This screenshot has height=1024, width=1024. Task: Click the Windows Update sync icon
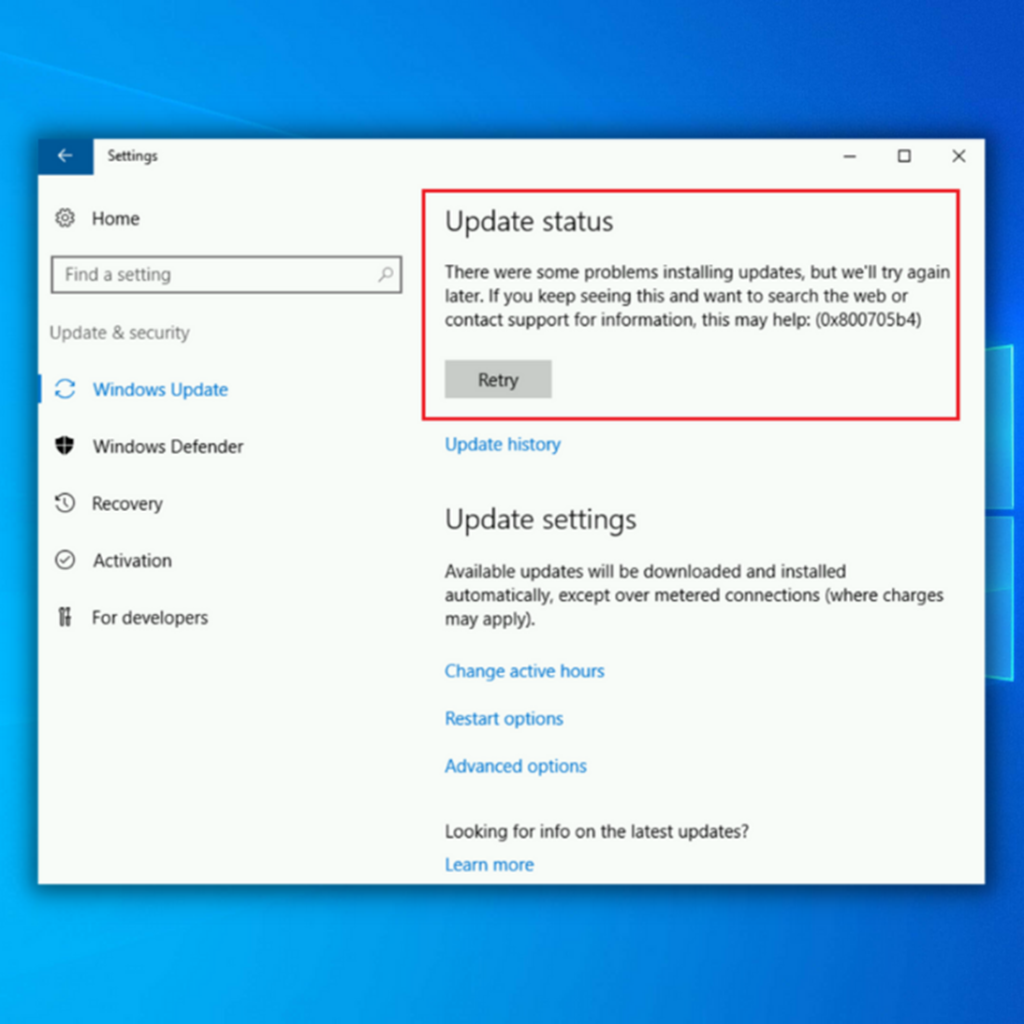click(65, 389)
